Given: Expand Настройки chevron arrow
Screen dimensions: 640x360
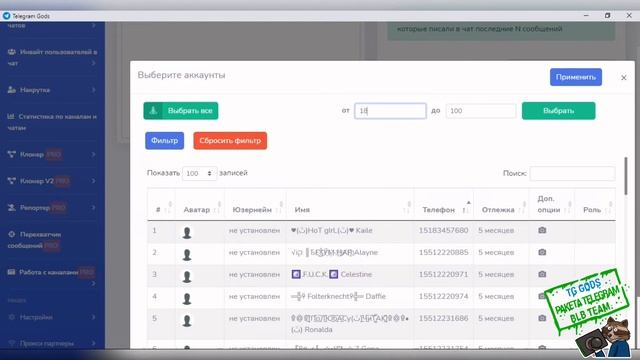Looking at the screenshot, I should (x=93, y=317).
